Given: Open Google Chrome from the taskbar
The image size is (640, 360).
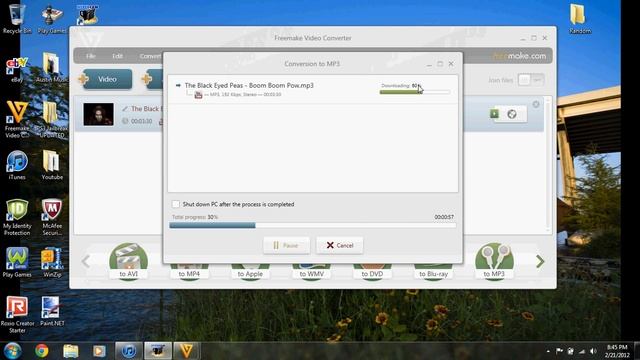Looking at the screenshot, I should coord(41,351).
